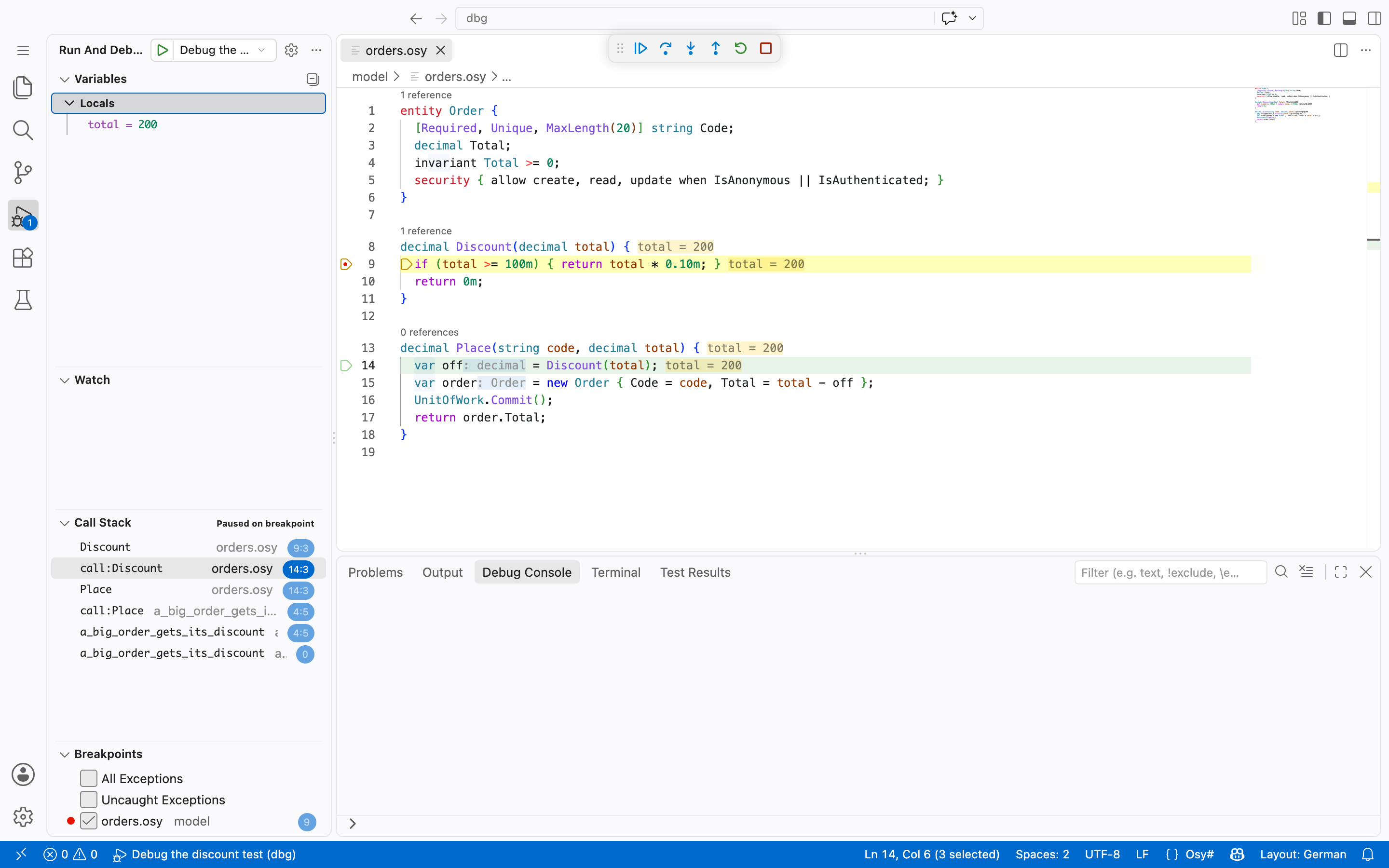1389x868 pixels.
Task: Collapse the Locals scope
Action: [x=69, y=103]
